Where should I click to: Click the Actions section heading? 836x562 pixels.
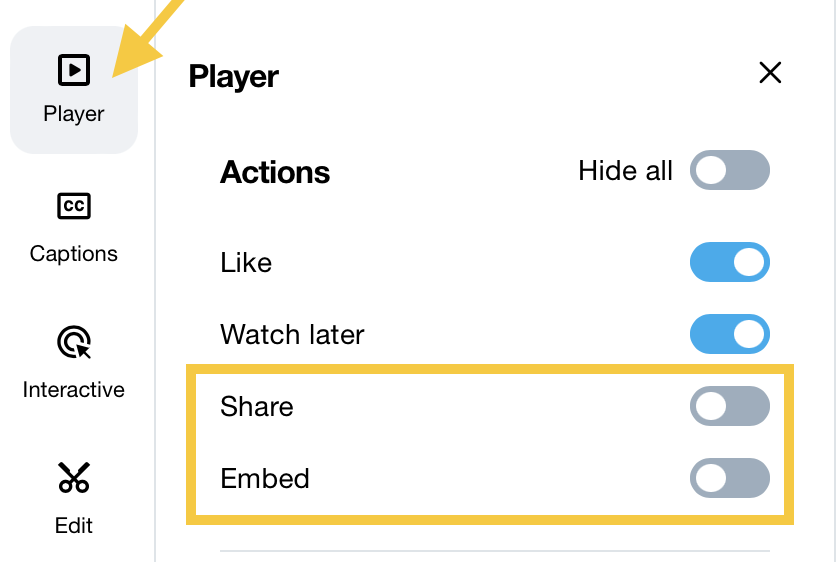point(275,172)
